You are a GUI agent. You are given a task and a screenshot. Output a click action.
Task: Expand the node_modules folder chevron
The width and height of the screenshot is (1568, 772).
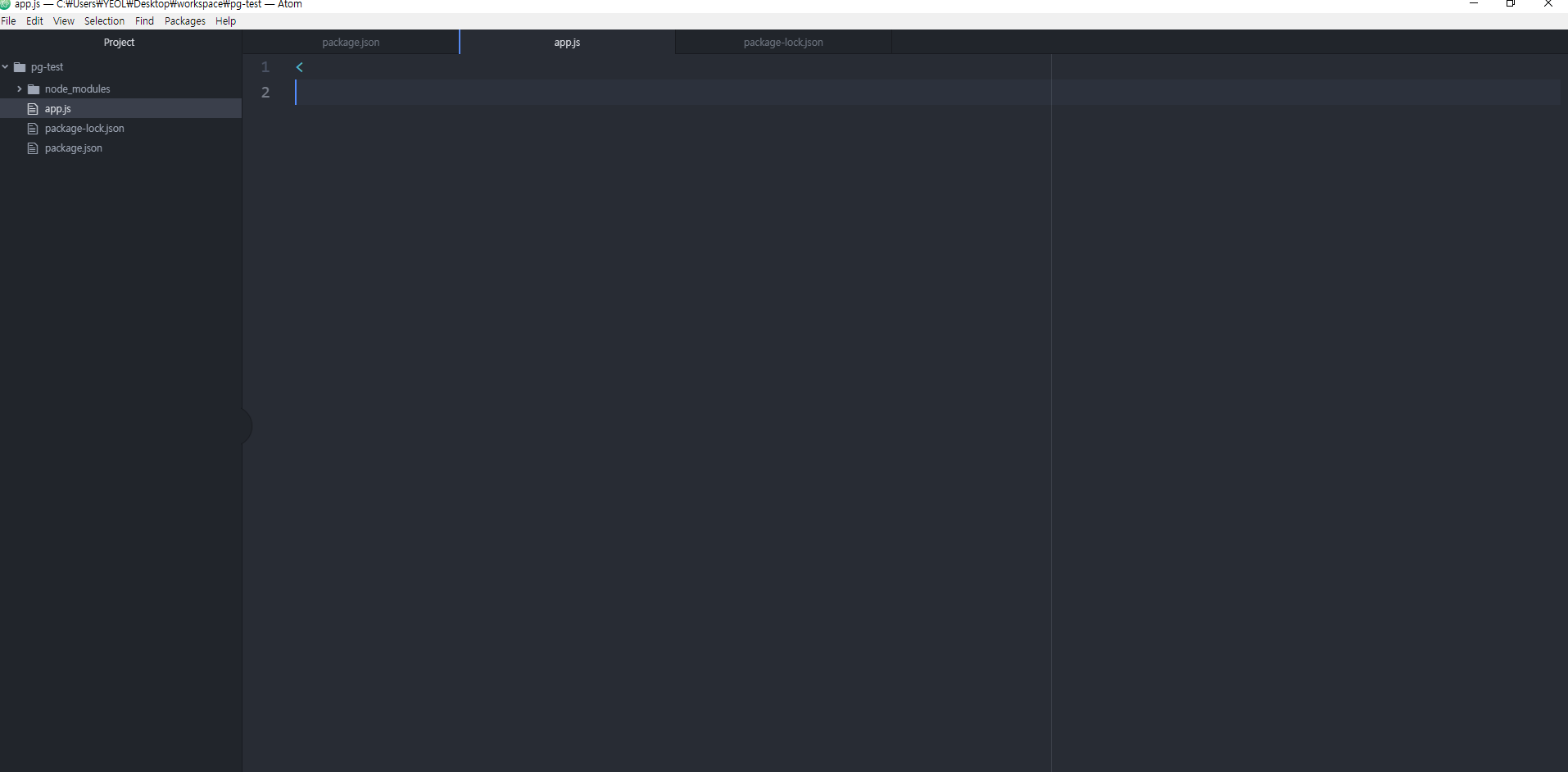20,89
